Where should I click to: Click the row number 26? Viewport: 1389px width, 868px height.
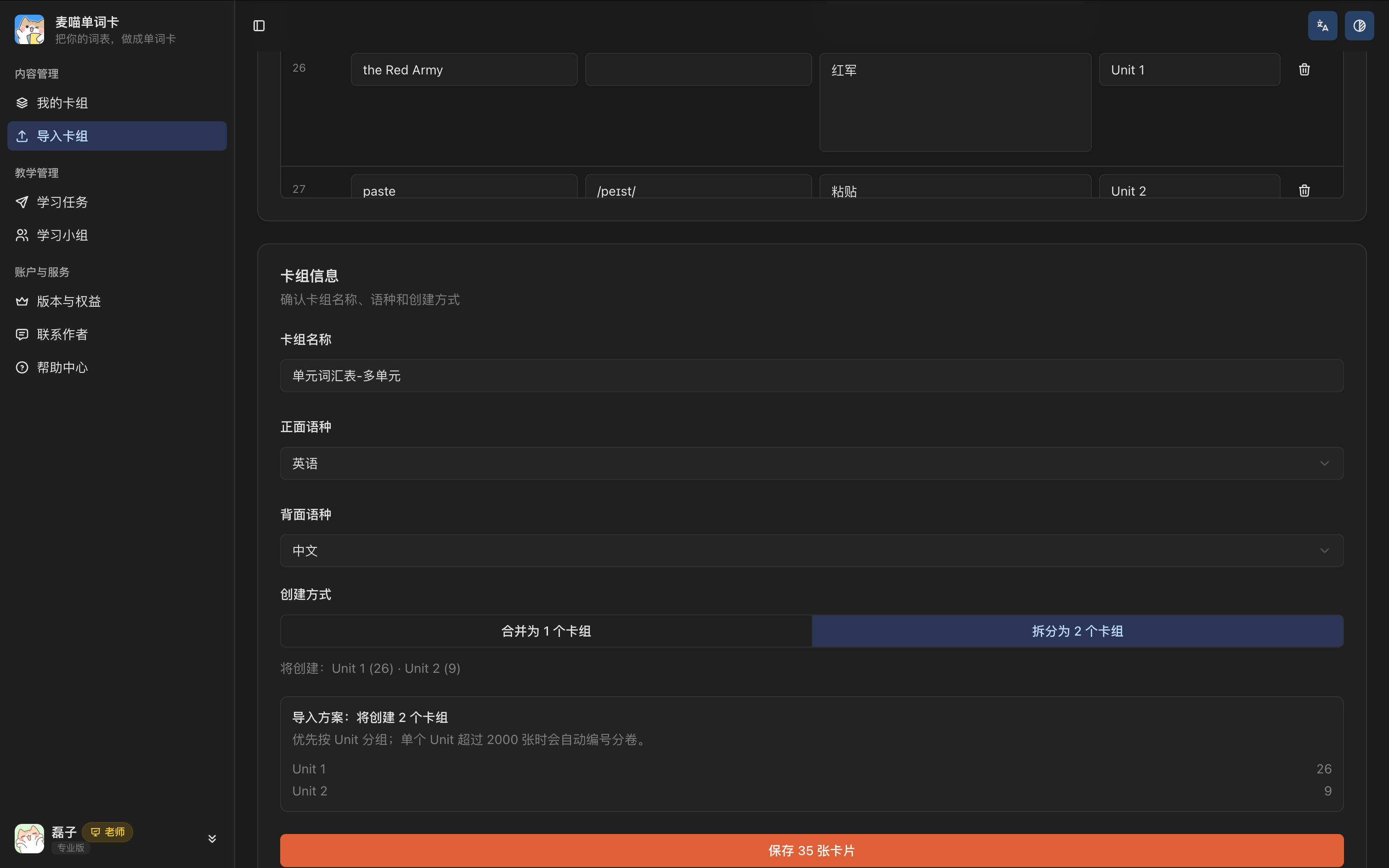tap(299, 68)
